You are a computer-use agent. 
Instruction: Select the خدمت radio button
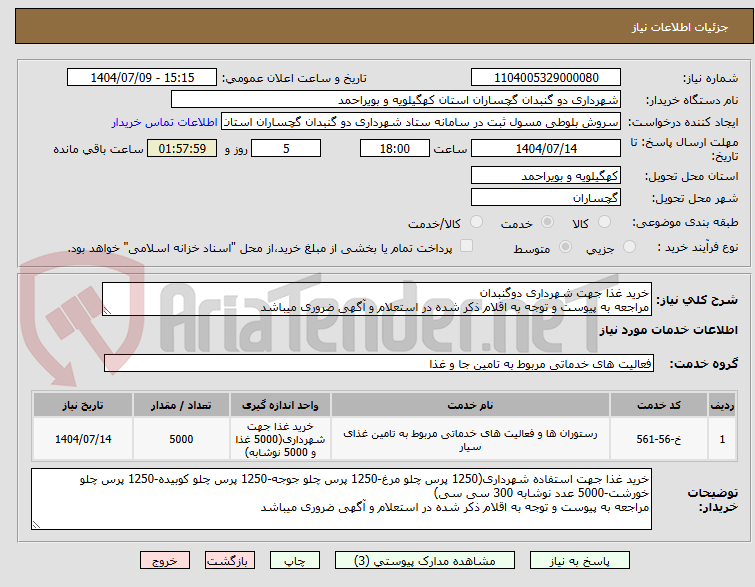tap(547, 222)
